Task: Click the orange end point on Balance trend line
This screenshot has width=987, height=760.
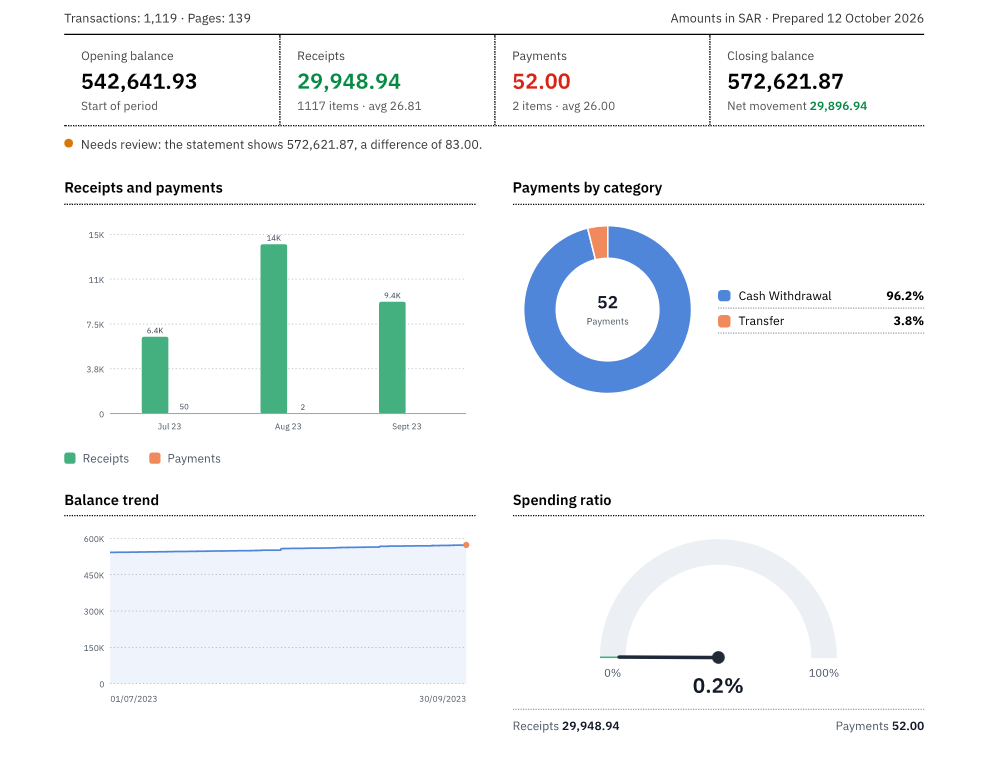Action: tap(466, 545)
